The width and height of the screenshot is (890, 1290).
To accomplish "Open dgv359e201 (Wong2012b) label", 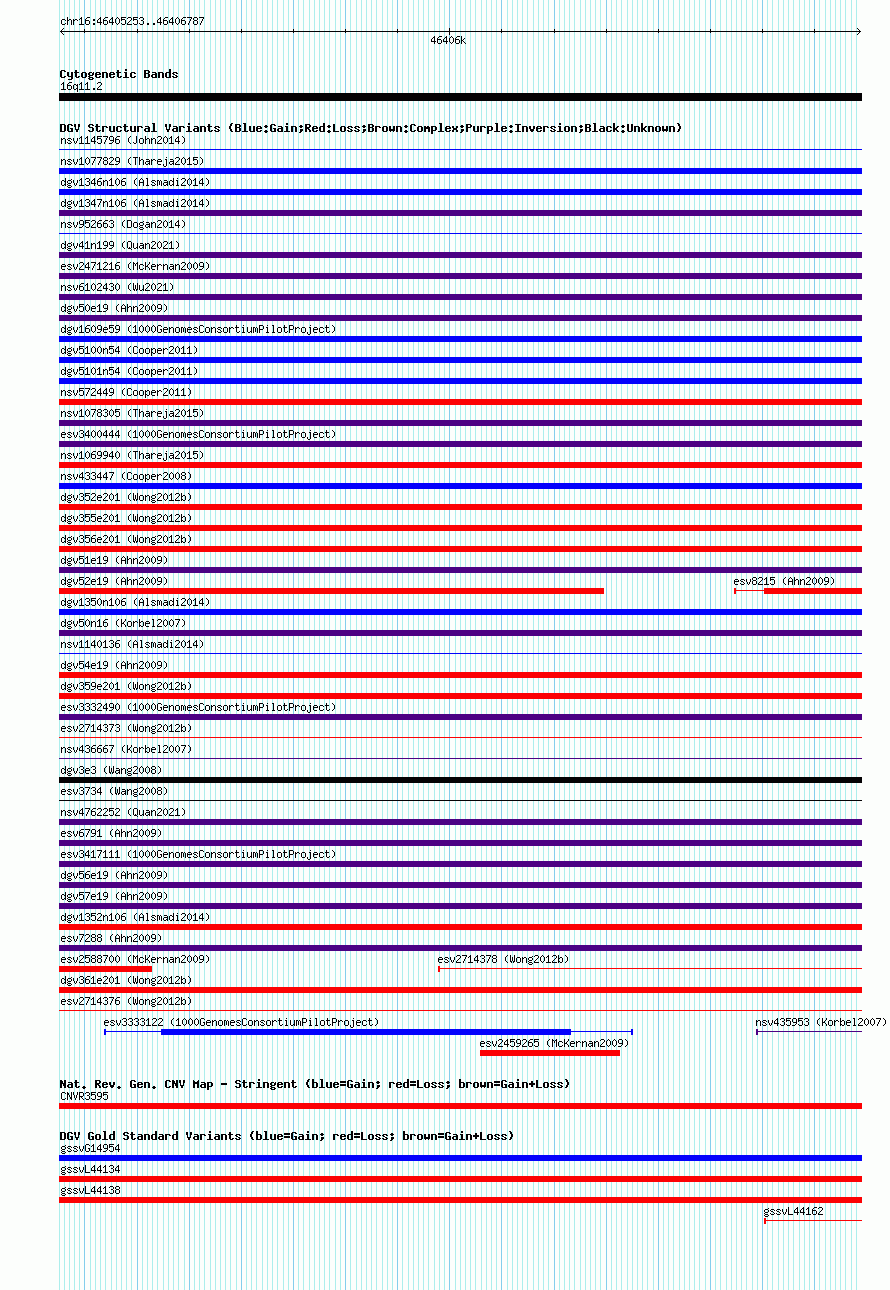I will [126, 686].
